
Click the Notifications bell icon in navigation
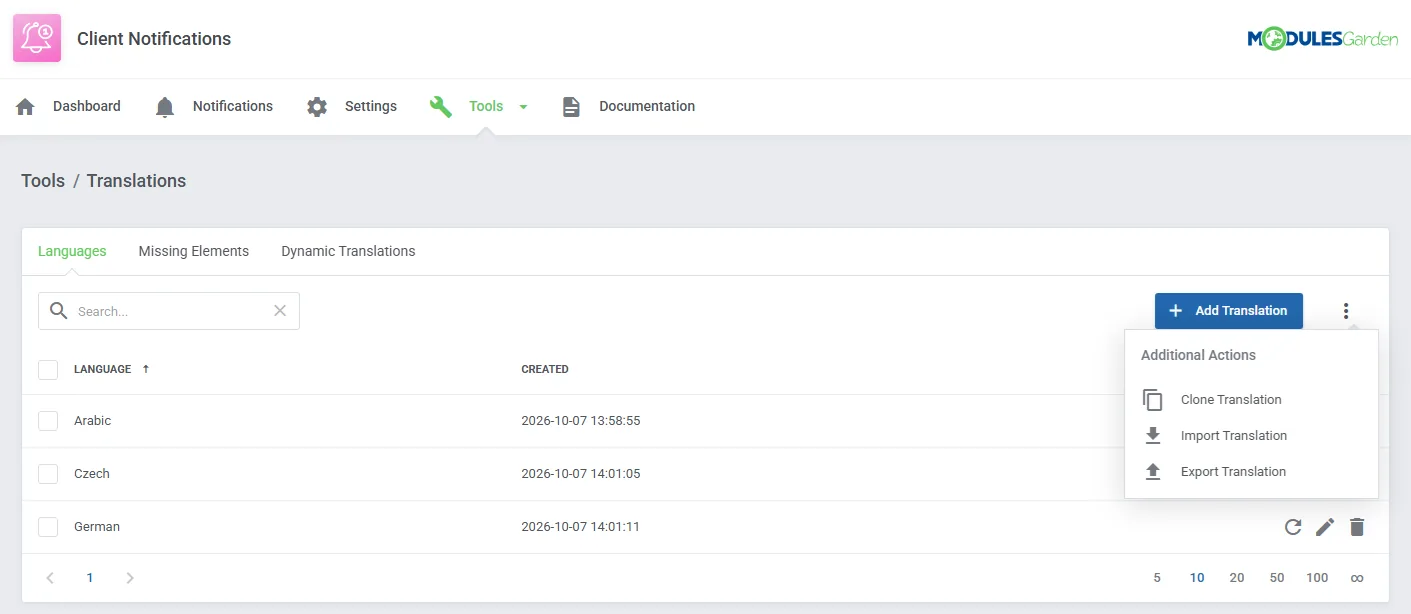point(165,107)
